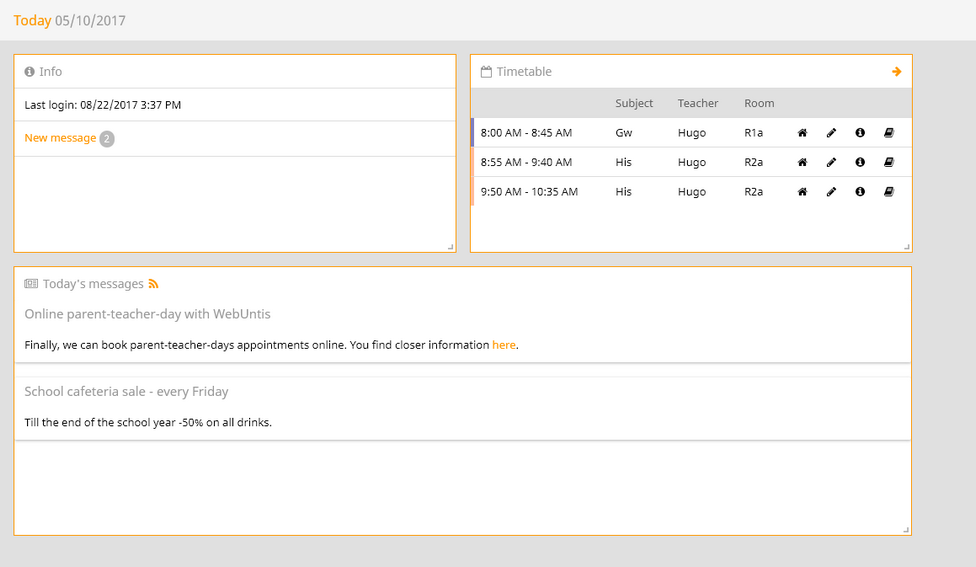Click pencil edit icon in 9:50 AM row

click(x=831, y=192)
